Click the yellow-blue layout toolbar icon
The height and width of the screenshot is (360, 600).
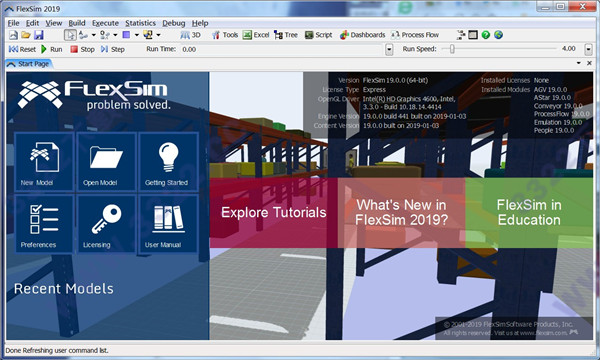[148, 35]
